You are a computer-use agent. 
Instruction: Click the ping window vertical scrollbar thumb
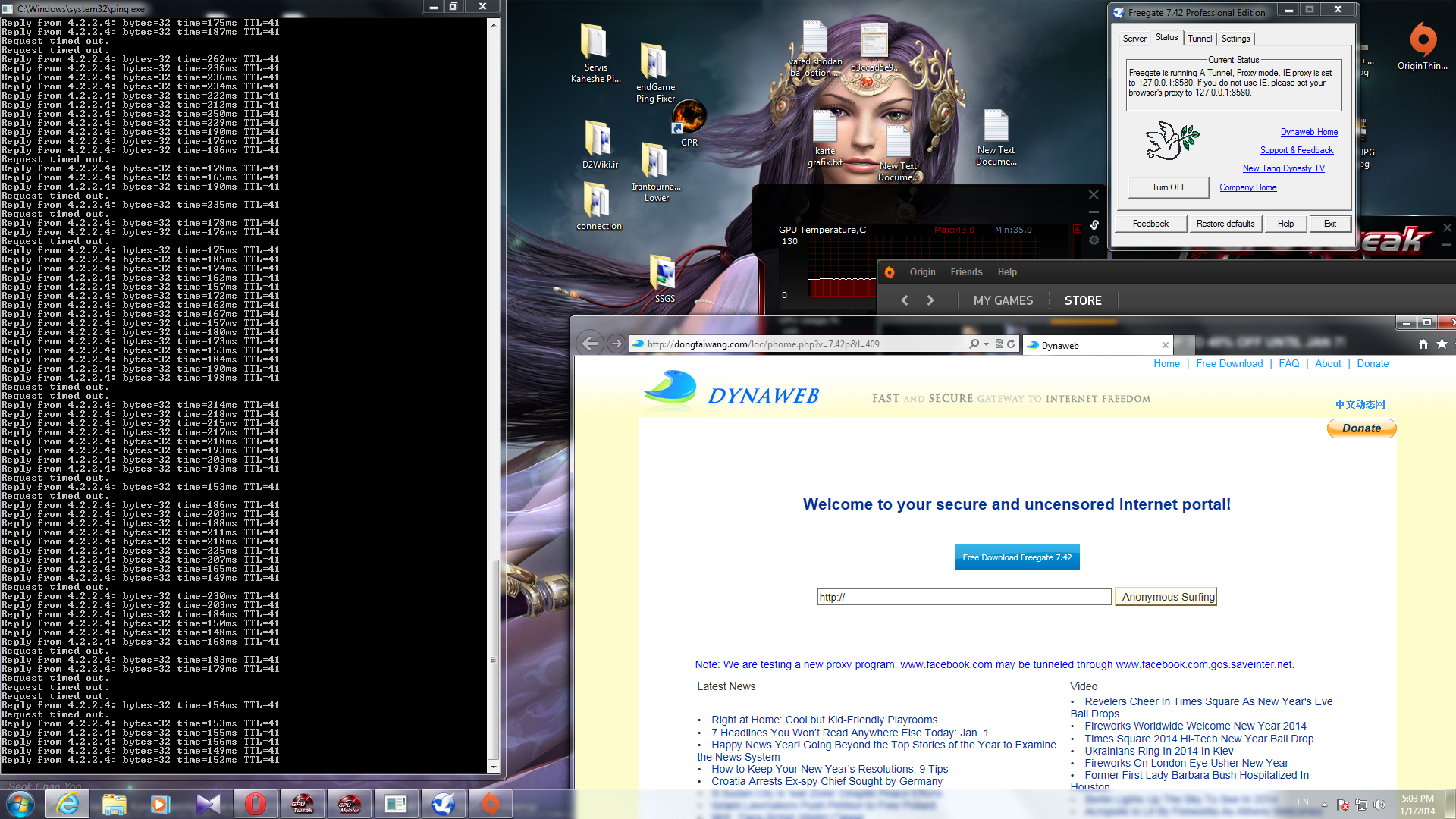click(x=494, y=658)
